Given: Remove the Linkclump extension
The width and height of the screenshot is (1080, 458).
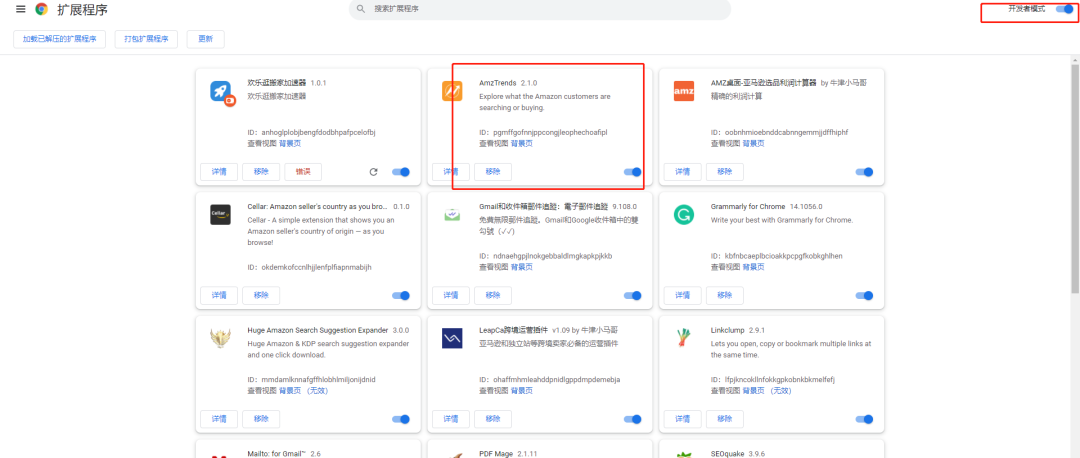Looking at the screenshot, I should [x=725, y=419].
